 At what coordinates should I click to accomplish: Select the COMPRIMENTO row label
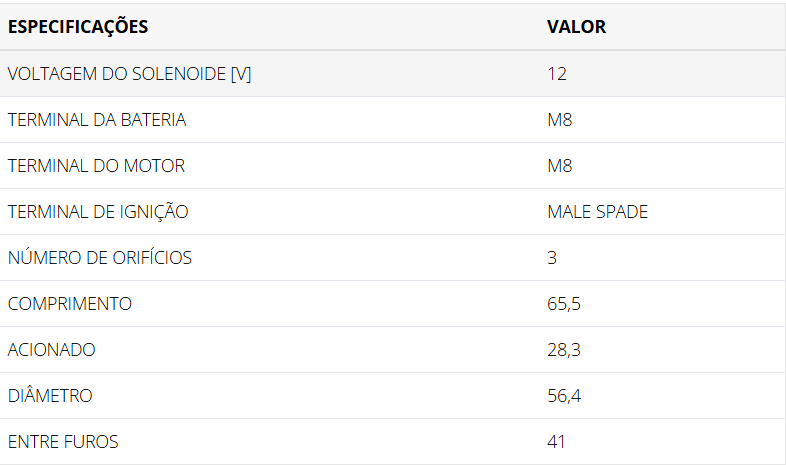[70, 304]
